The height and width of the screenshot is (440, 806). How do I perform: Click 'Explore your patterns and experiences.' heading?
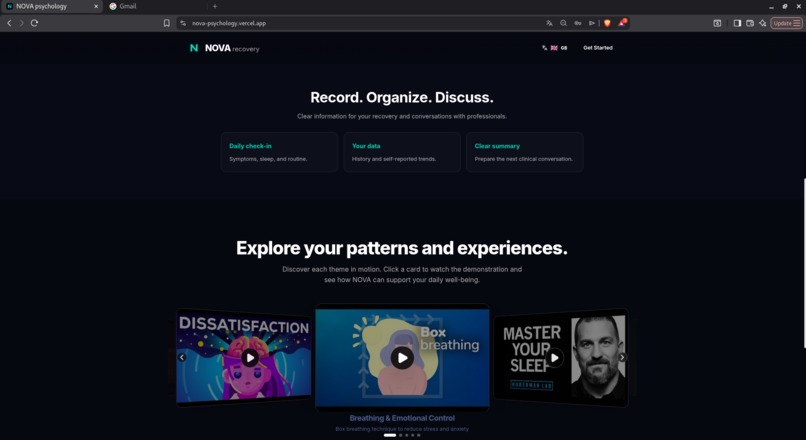tap(402, 248)
